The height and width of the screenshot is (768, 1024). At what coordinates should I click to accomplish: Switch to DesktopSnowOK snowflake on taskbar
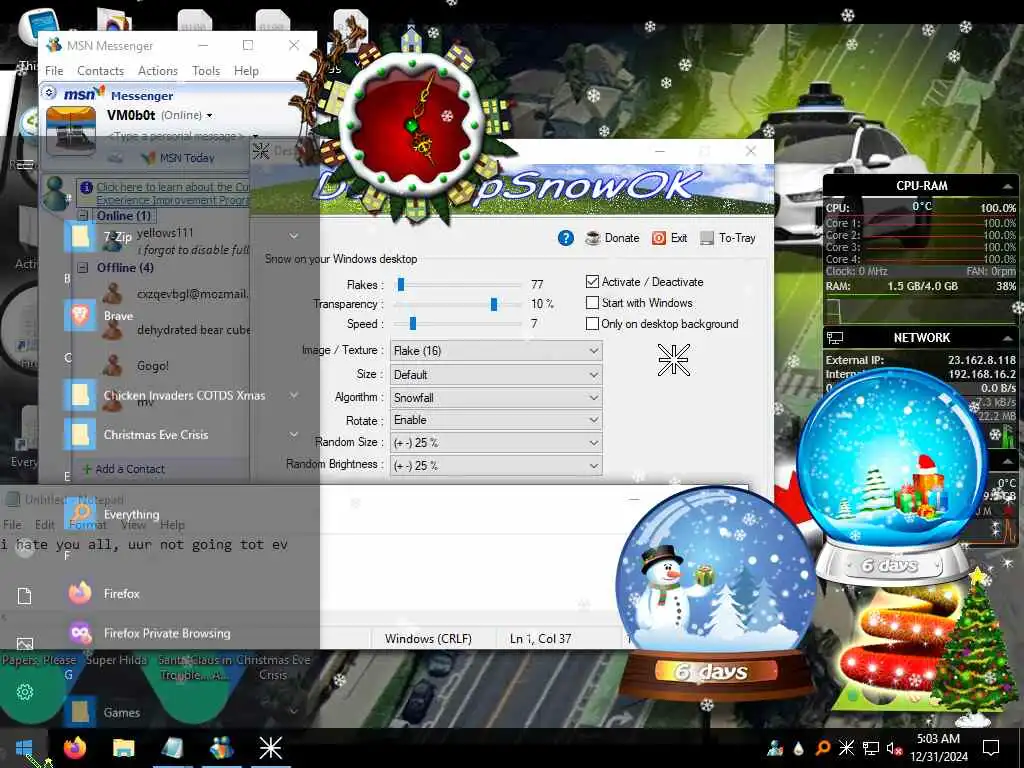click(270, 748)
